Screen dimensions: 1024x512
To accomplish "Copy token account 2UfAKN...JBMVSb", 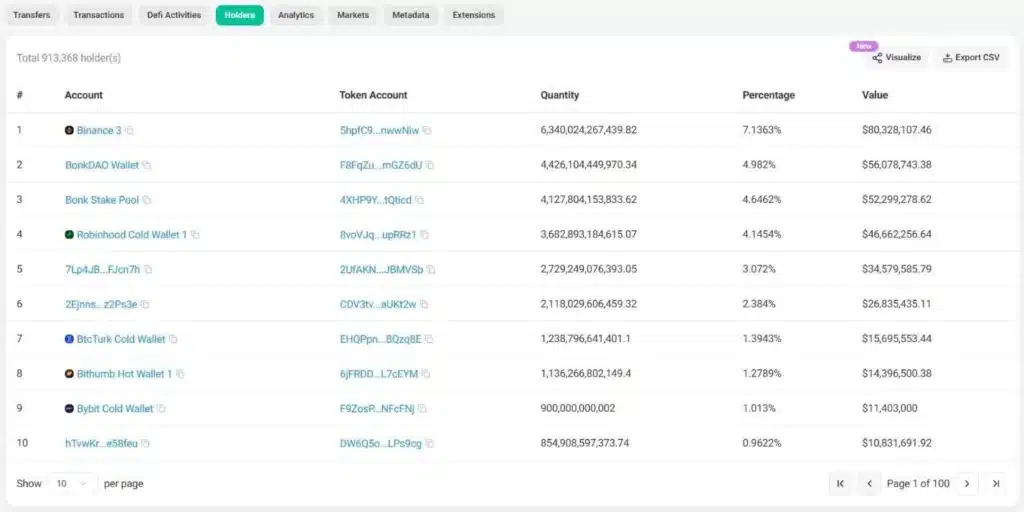I will click(x=431, y=269).
